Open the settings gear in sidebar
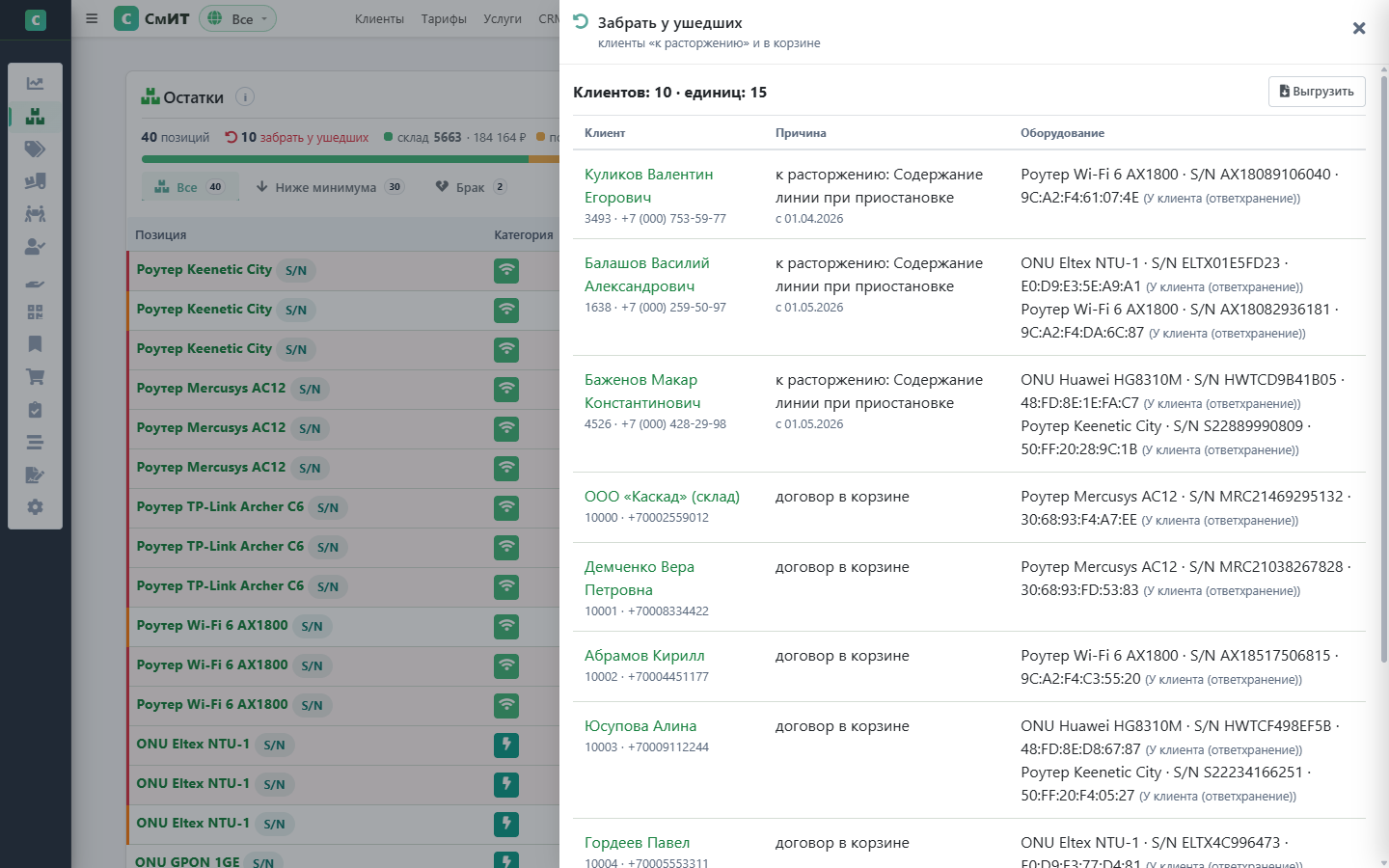Screen dimensions: 1389x868 coord(35,507)
